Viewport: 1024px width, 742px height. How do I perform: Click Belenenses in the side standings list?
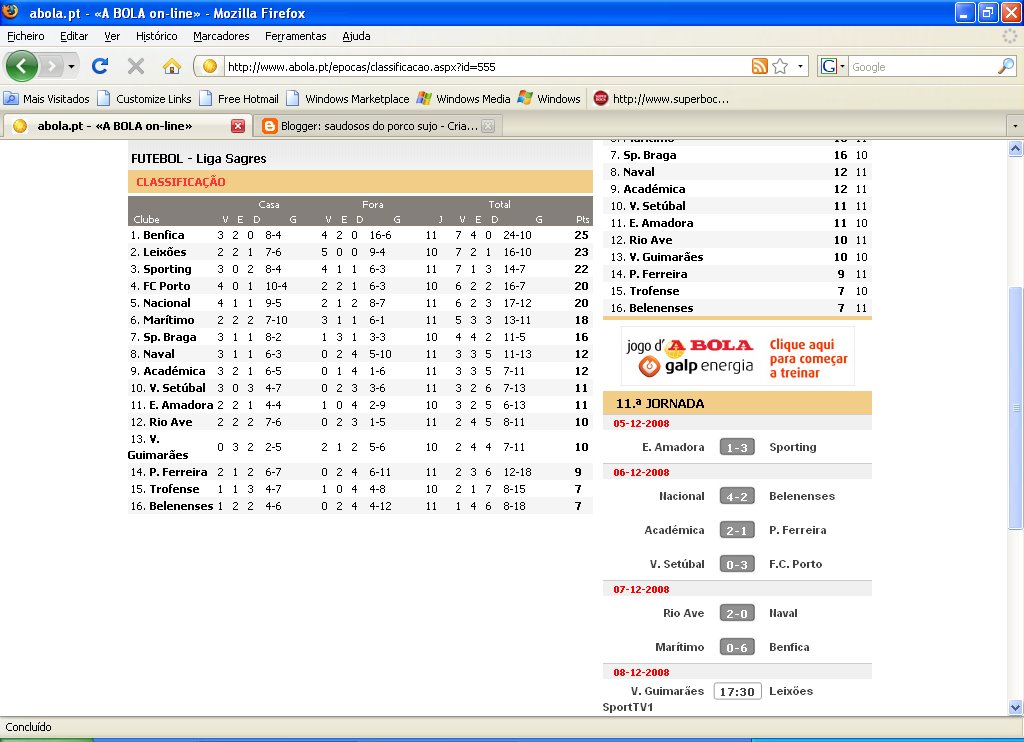(x=661, y=308)
